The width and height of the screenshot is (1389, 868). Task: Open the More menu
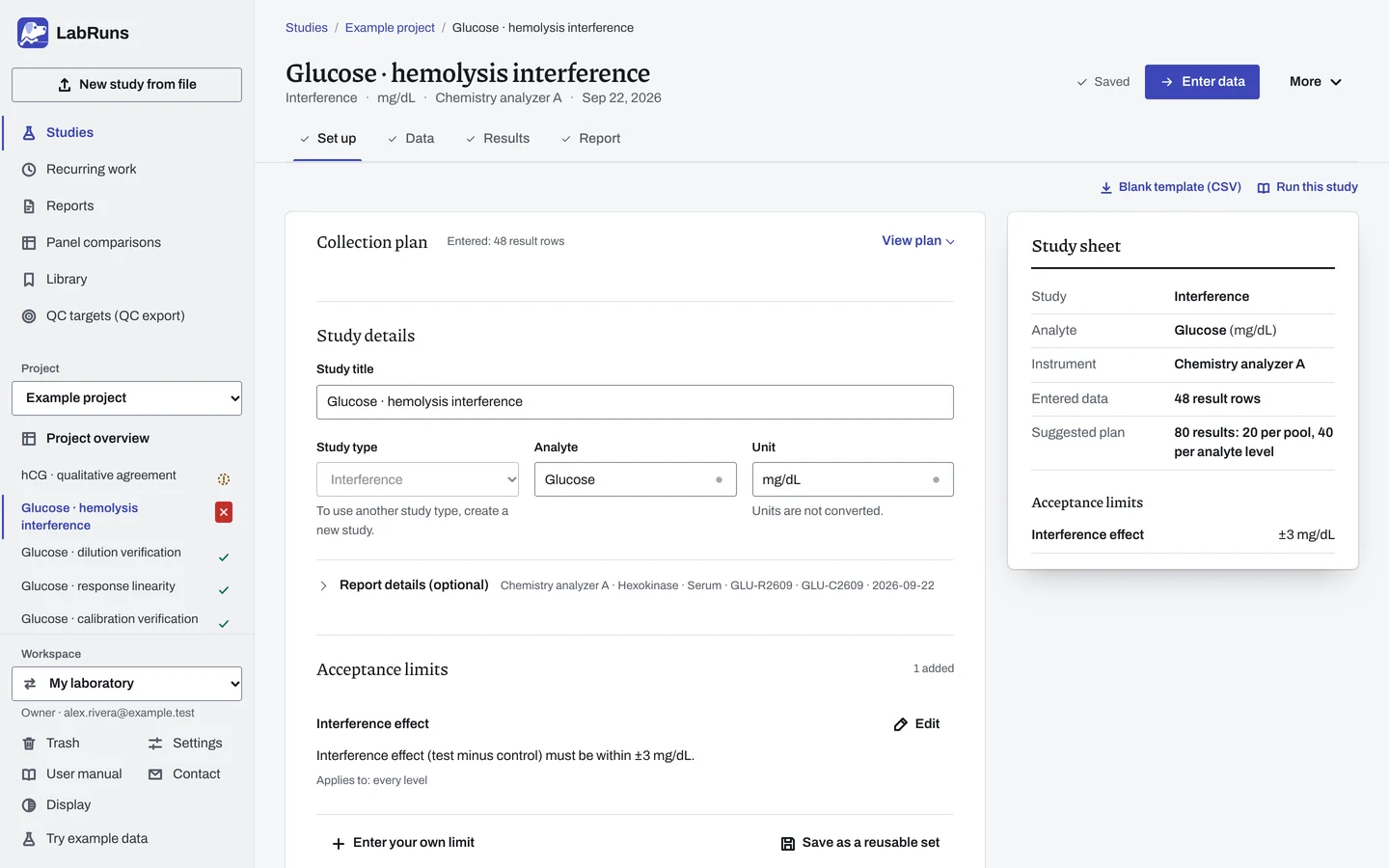point(1316,82)
